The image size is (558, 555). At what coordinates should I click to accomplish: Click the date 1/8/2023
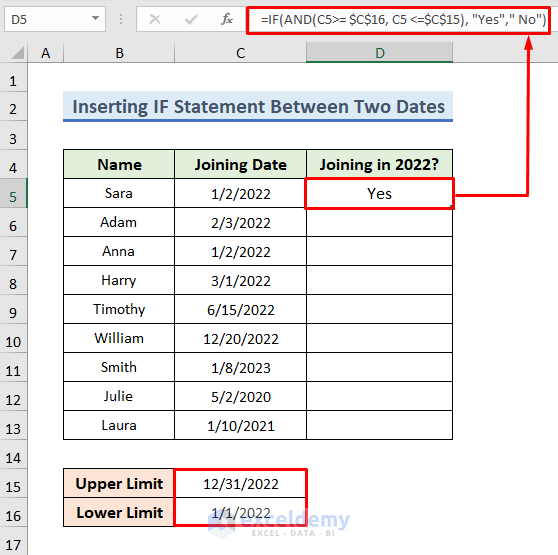click(x=241, y=368)
